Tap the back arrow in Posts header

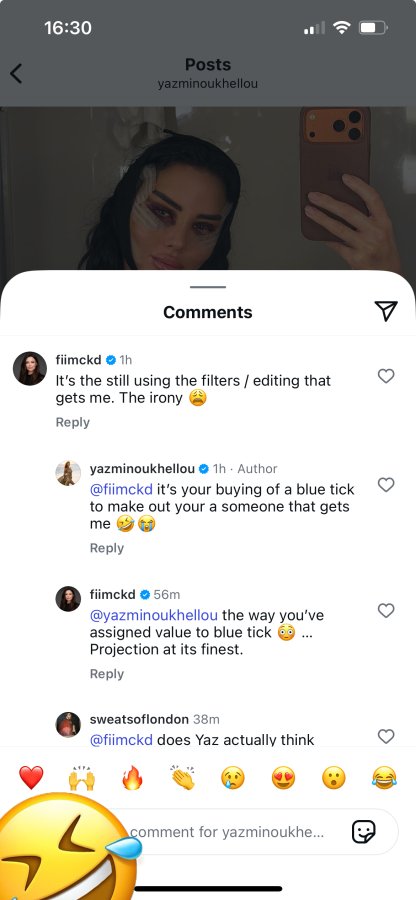click(x=16, y=73)
